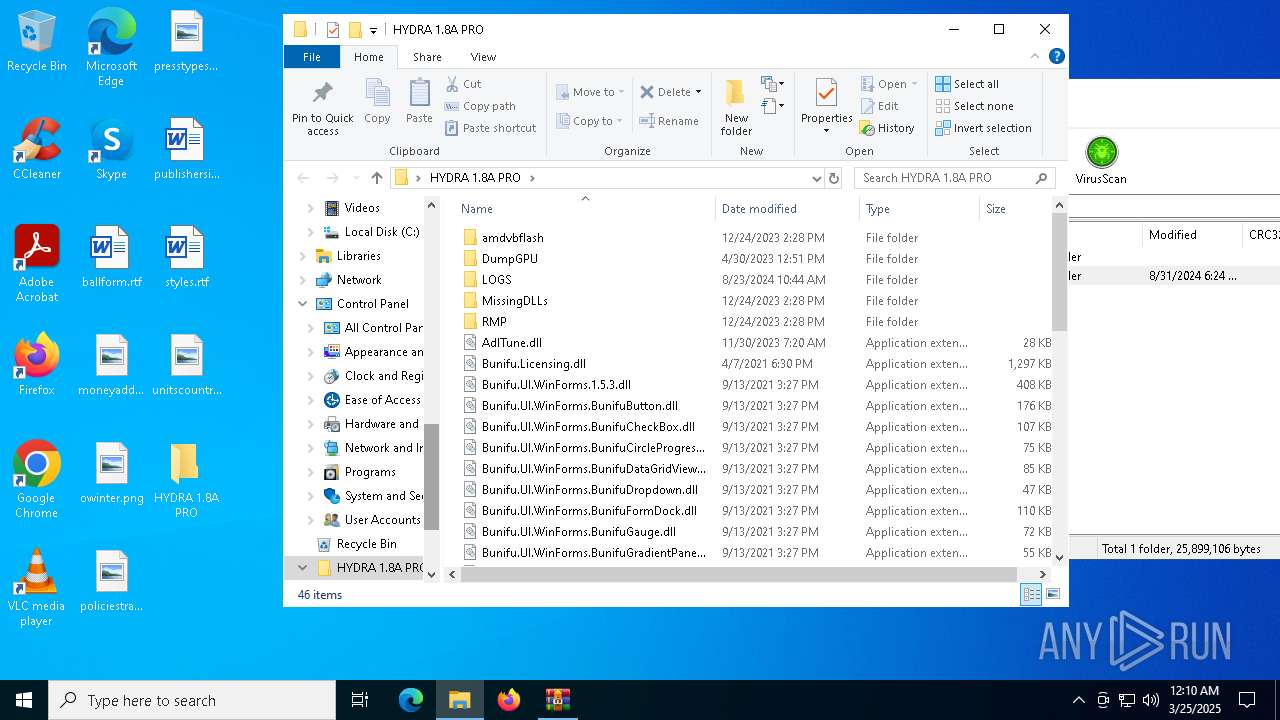
Task: Sort by the Date modified column
Action: [787, 209]
